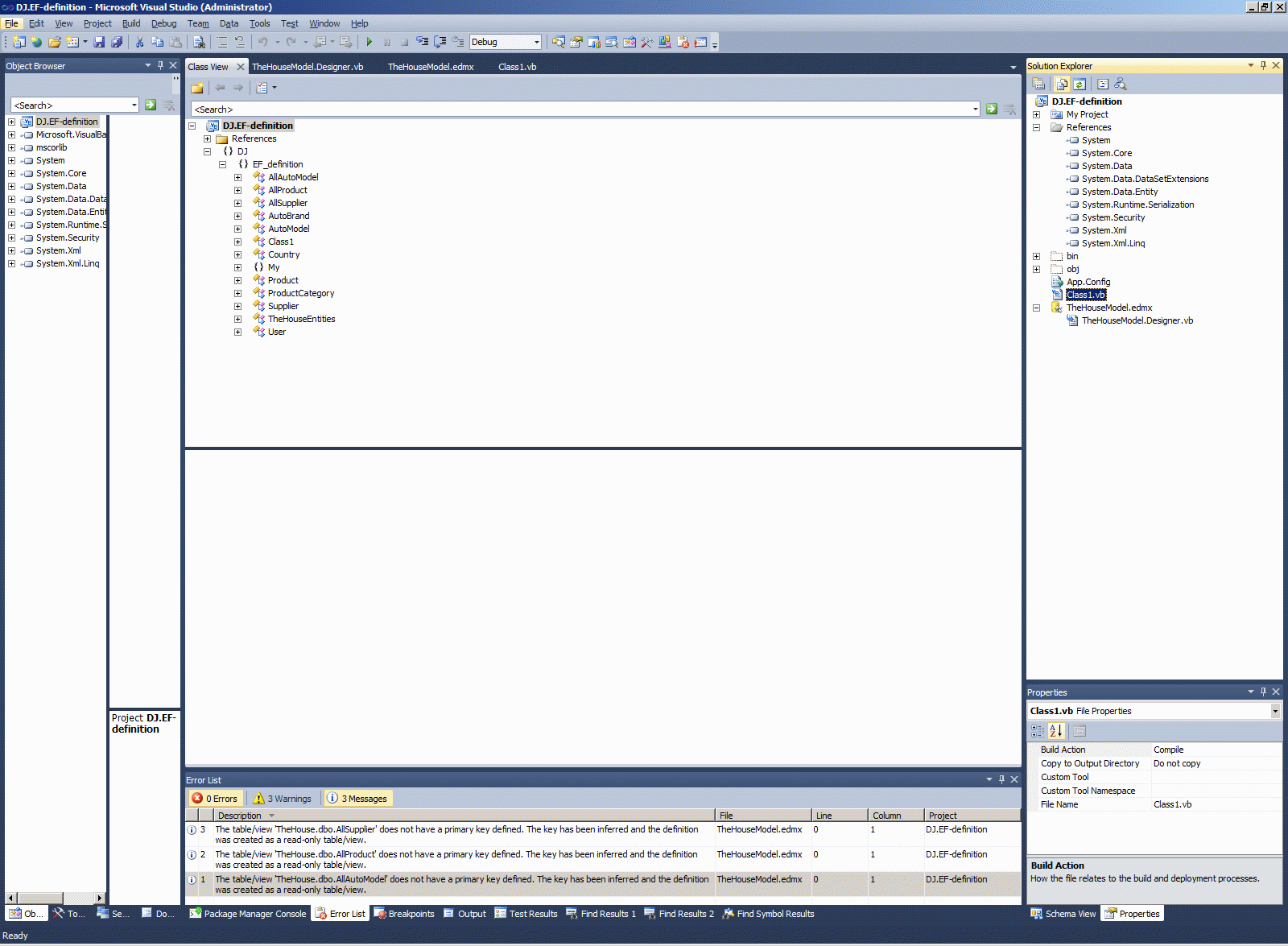Click the Object Browser horizontal scrollbar
Image resolution: width=1288 pixels, height=946 pixels.
(55, 898)
